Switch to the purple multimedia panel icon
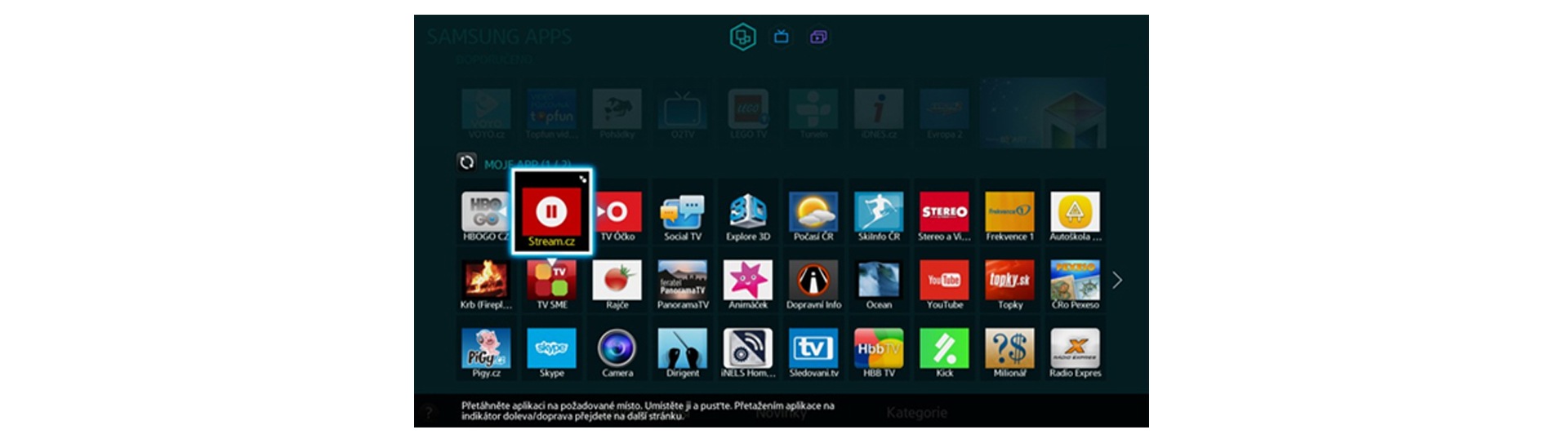The width and height of the screenshot is (1568, 443). point(818,37)
